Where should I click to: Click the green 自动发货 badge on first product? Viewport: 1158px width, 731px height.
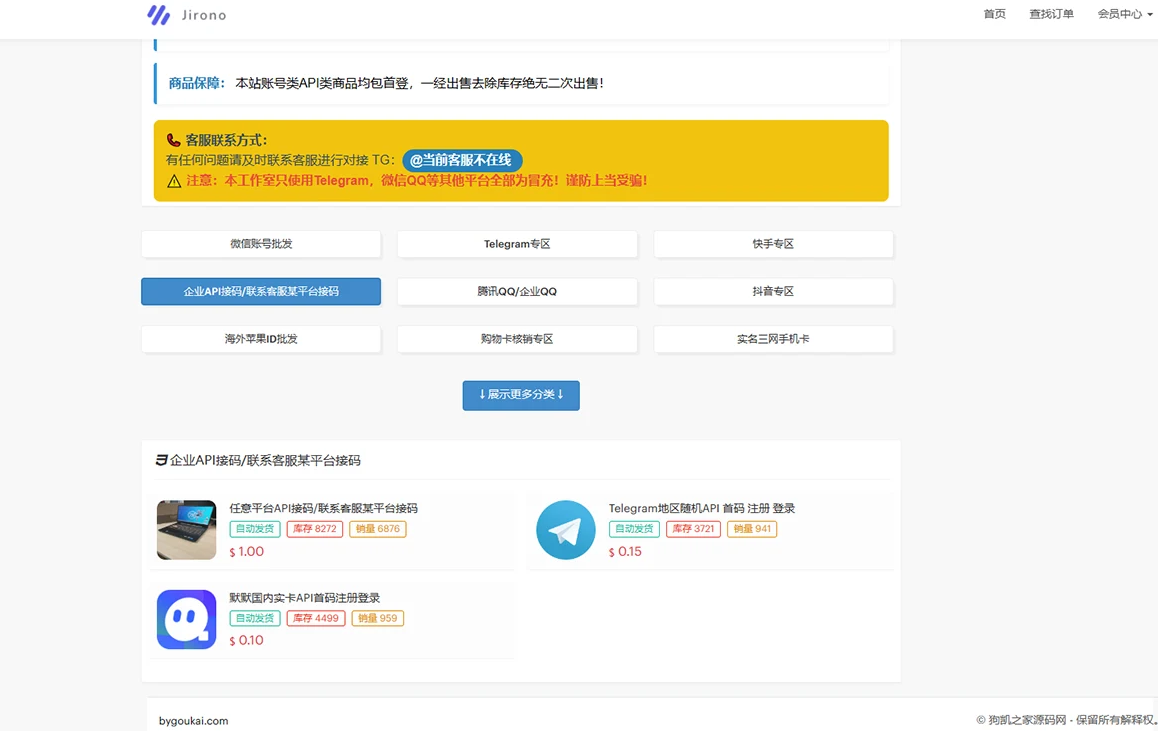click(253, 529)
